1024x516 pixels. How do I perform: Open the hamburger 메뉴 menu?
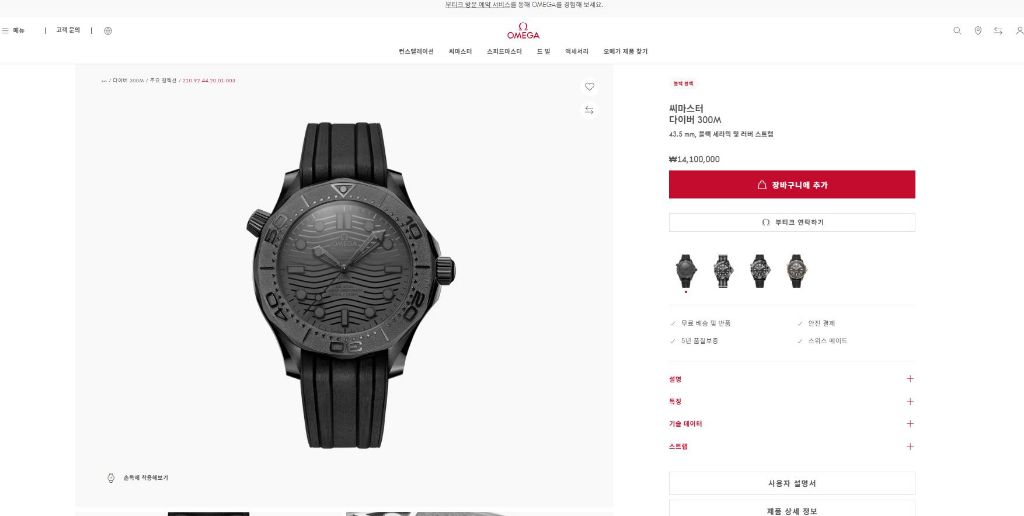click(13, 31)
